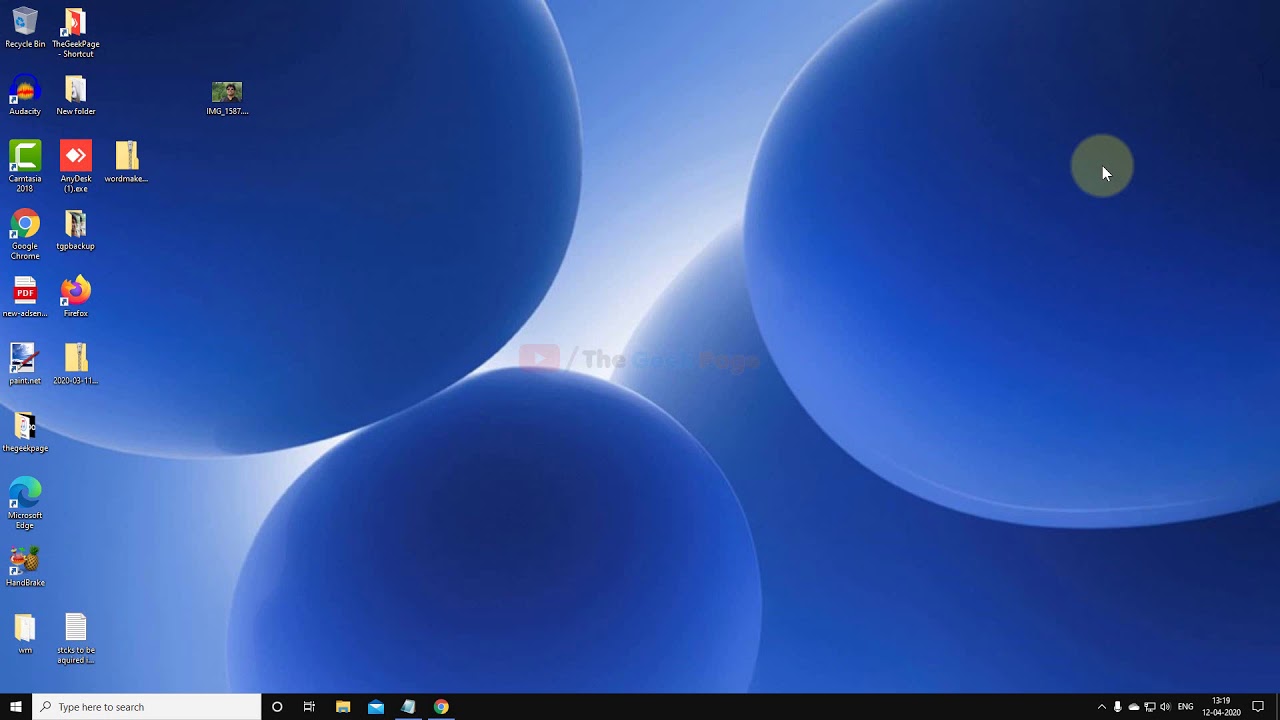The width and height of the screenshot is (1280, 720).
Task: Show hidden system tray icons
Action: [1102, 707]
